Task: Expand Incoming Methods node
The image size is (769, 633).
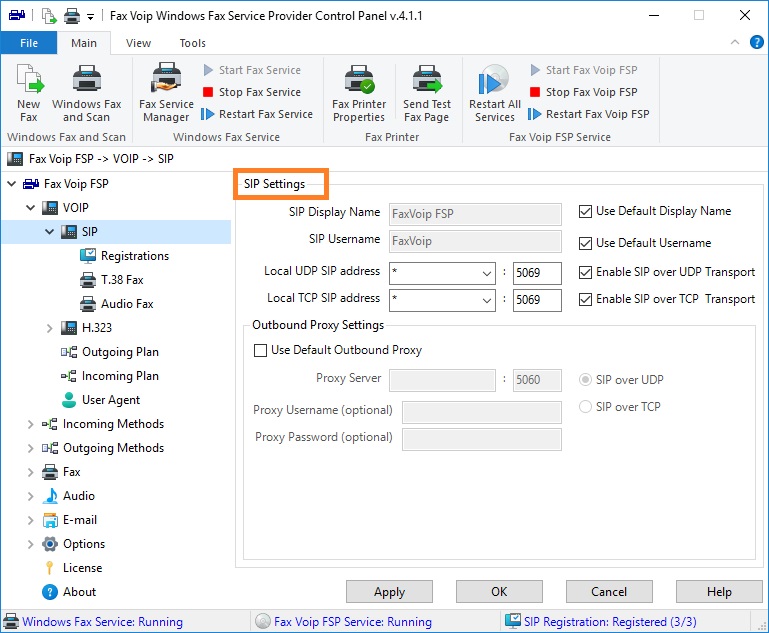Action: pyautogui.click(x=30, y=424)
